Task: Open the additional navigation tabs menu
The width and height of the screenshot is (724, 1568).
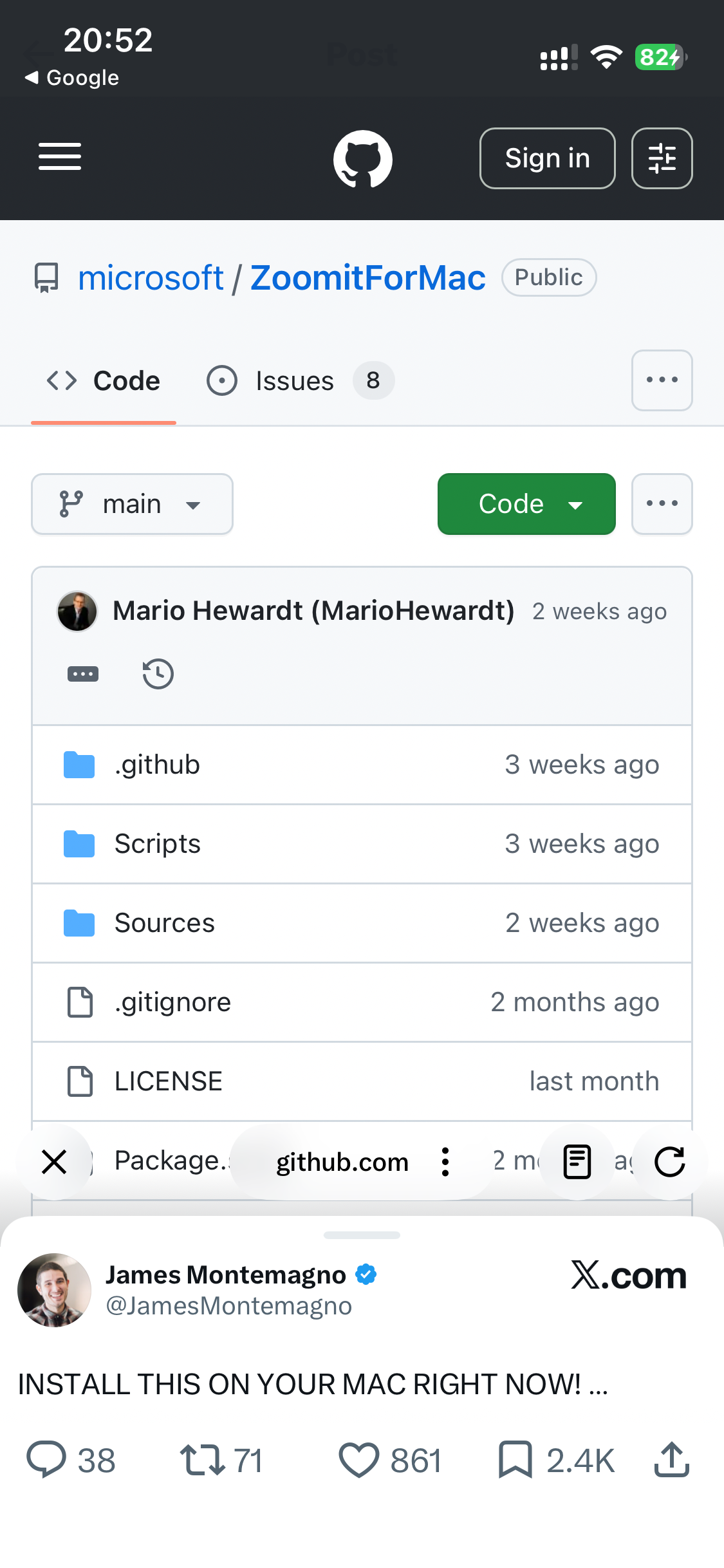Action: tap(662, 380)
